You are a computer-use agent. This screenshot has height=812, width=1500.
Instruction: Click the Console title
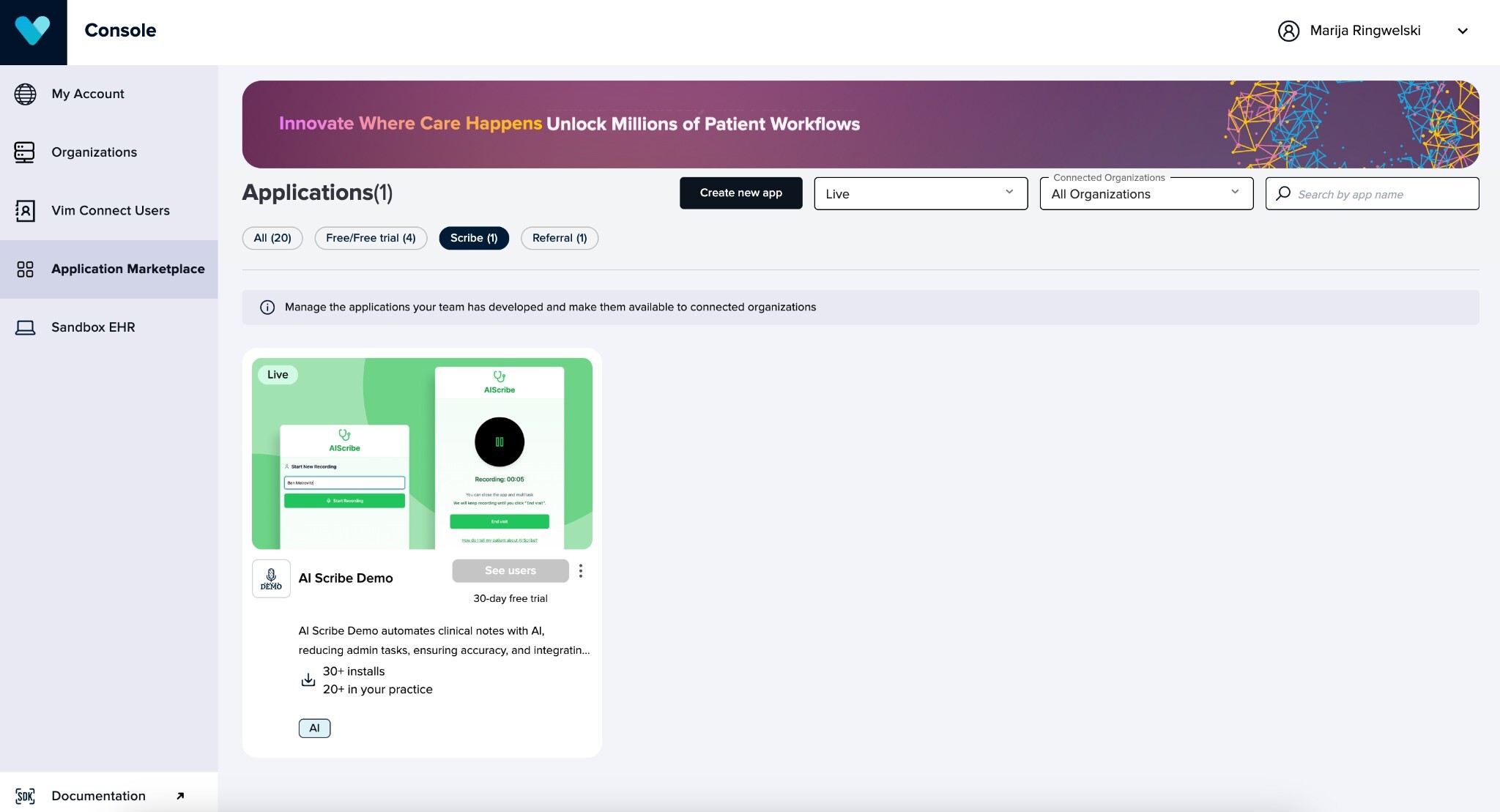click(x=120, y=31)
